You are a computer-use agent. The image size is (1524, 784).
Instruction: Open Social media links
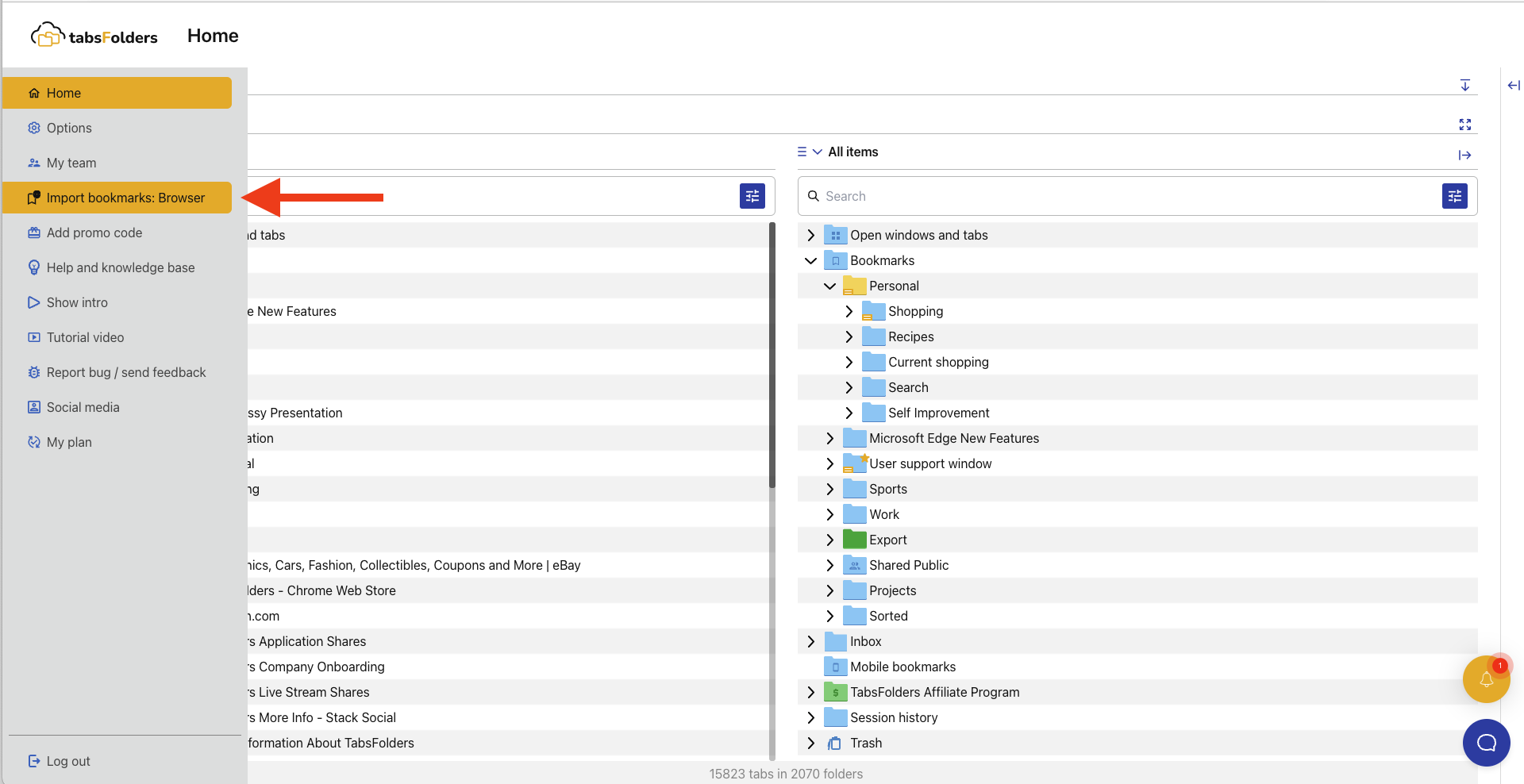pyautogui.click(x=117, y=407)
